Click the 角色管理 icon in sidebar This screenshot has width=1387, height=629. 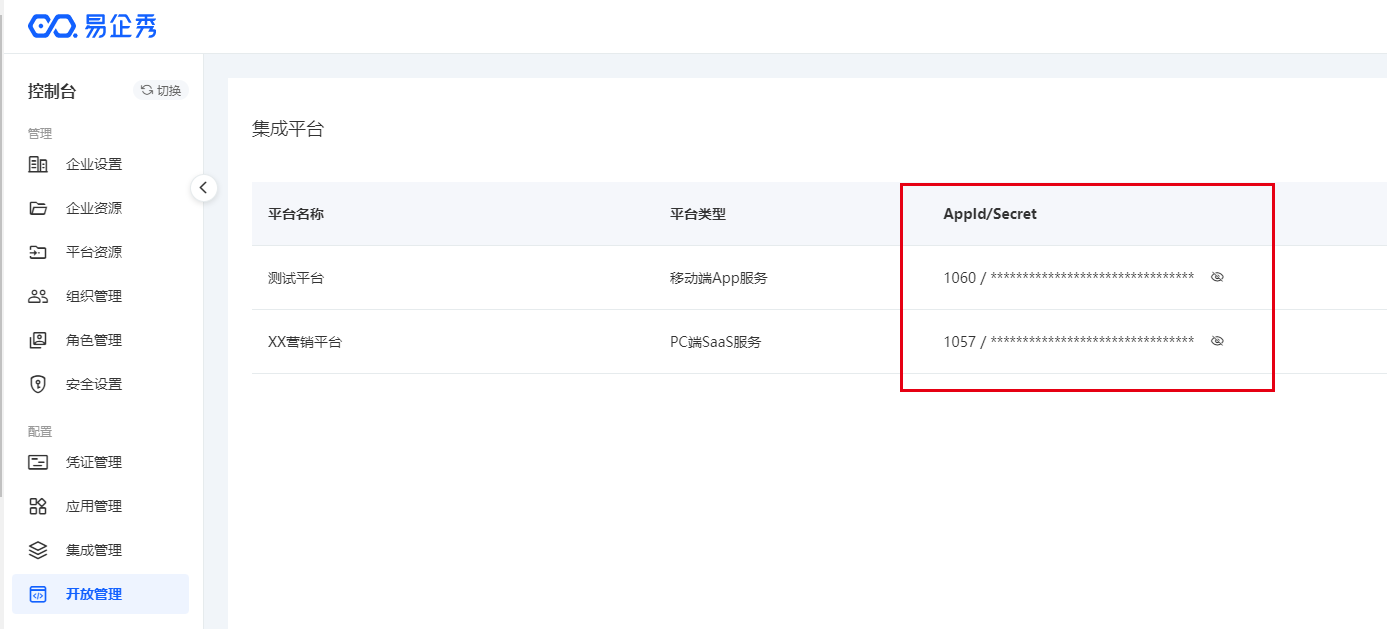(38, 340)
